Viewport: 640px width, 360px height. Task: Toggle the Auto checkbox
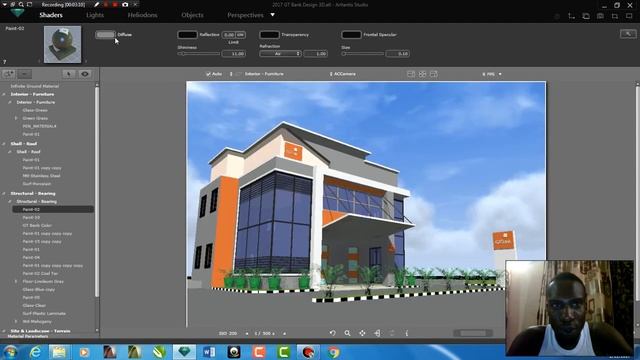(x=208, y=74)
